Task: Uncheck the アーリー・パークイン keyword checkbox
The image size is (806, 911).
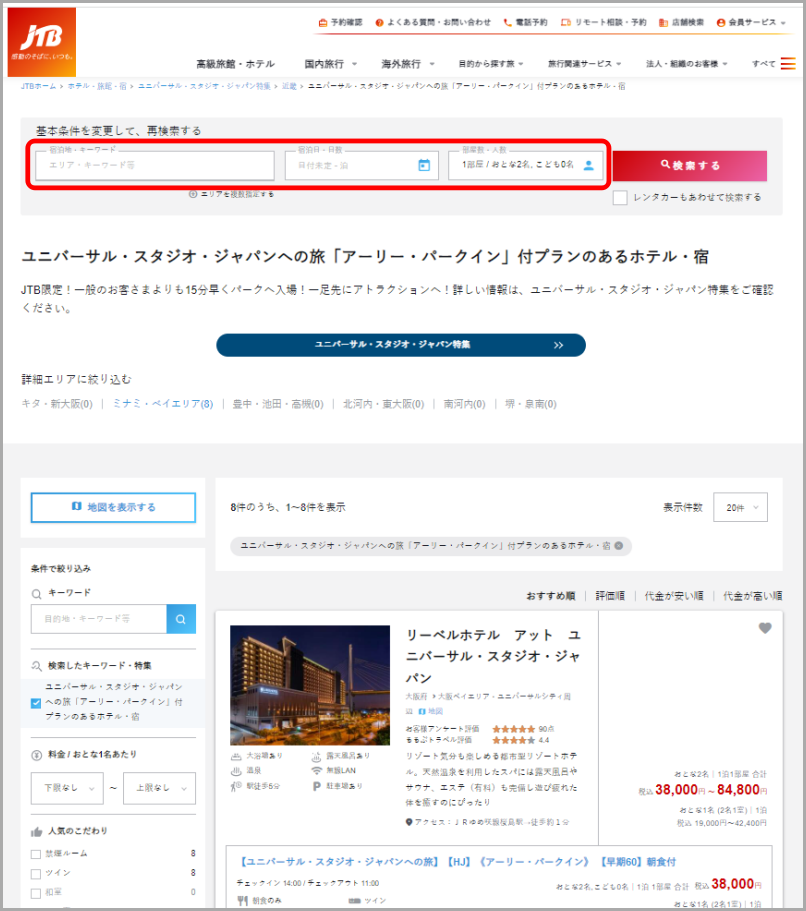Action: pyautogui.click(x=36, y=703)
